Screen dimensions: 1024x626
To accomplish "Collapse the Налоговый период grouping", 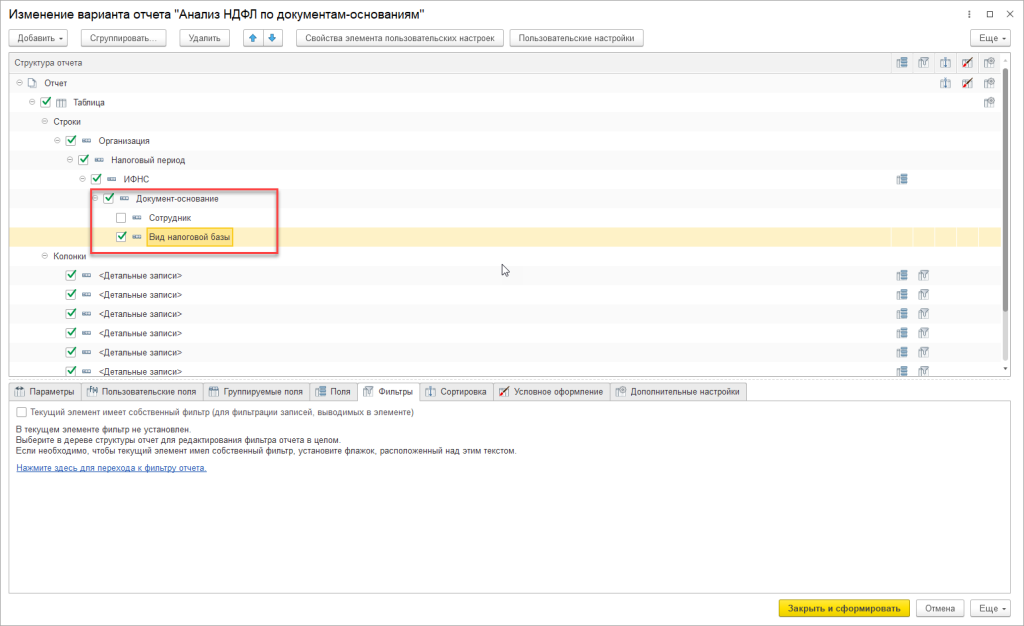I will pyautogui.click(x=70, y=160).
